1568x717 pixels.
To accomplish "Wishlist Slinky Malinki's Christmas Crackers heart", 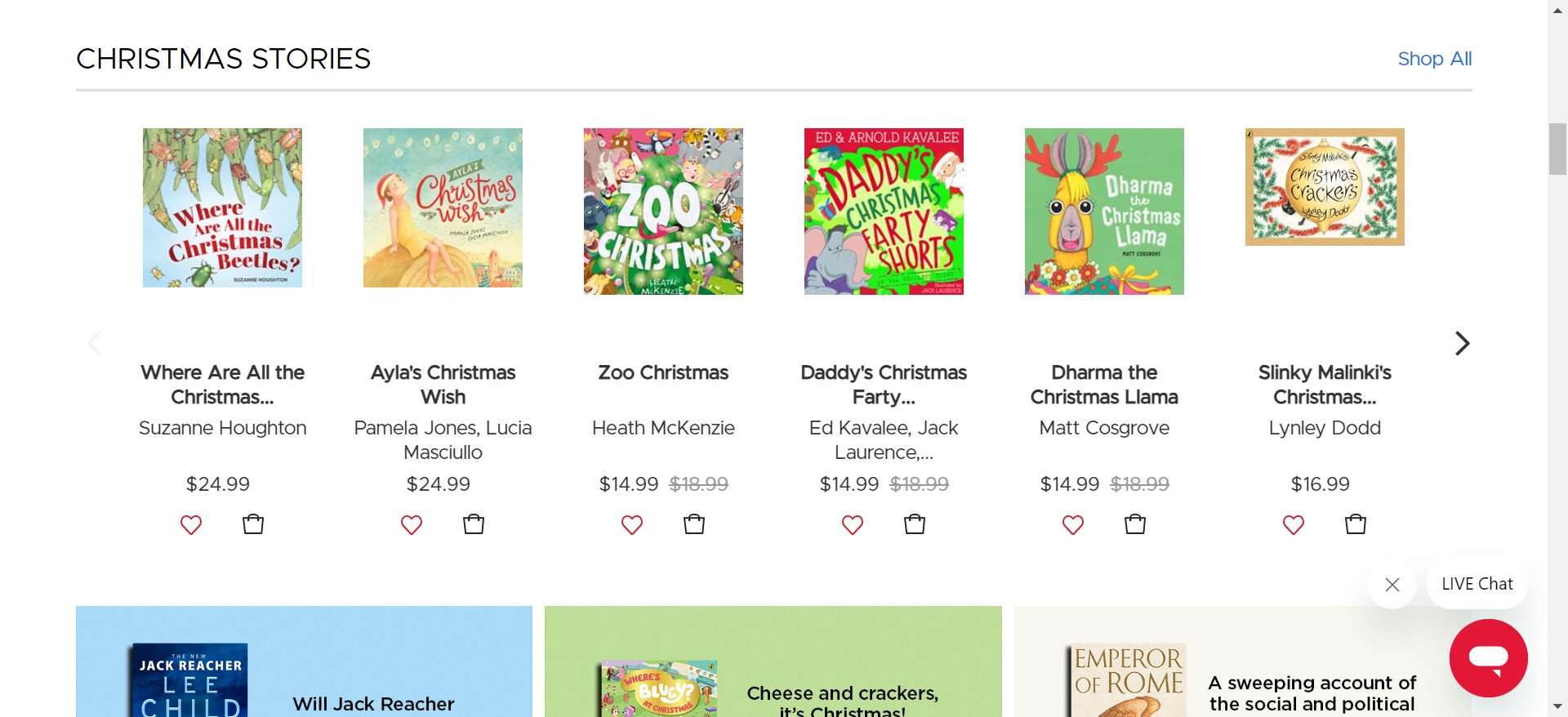I will [x=1294, y=524].
